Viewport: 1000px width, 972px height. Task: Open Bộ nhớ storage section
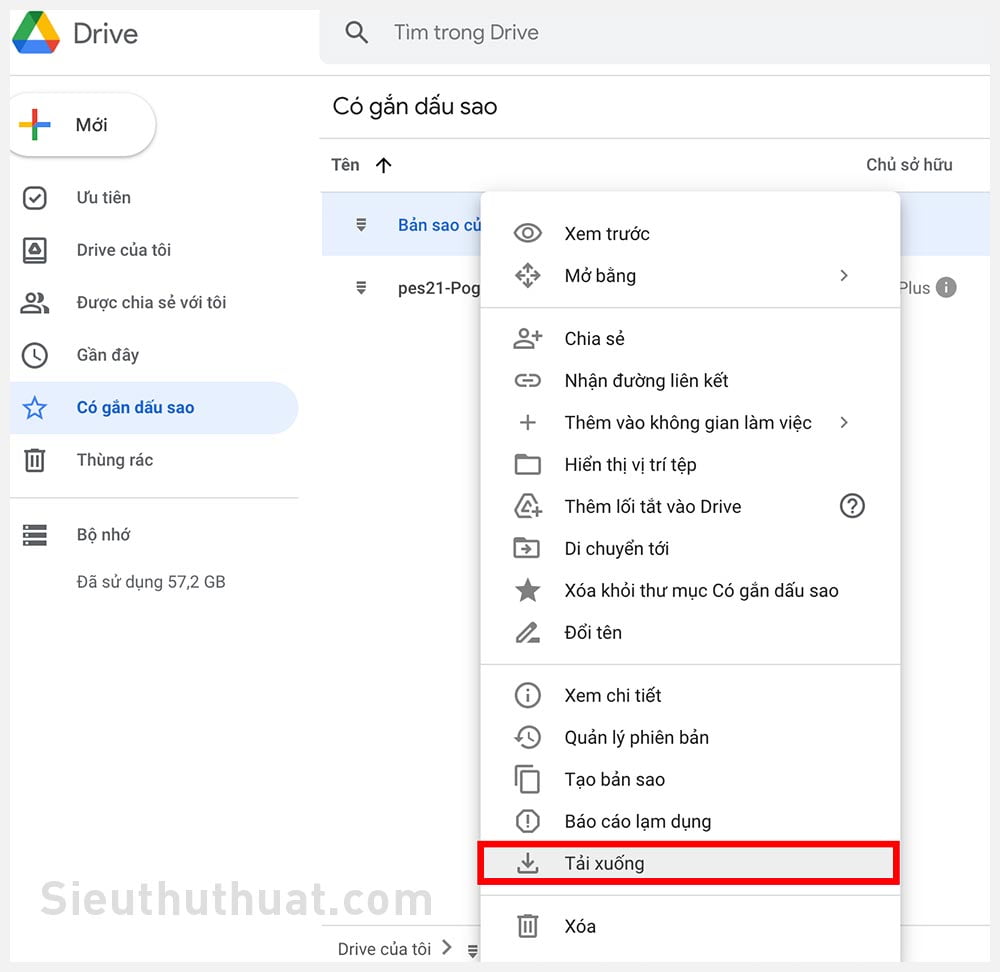coord(154,534)
